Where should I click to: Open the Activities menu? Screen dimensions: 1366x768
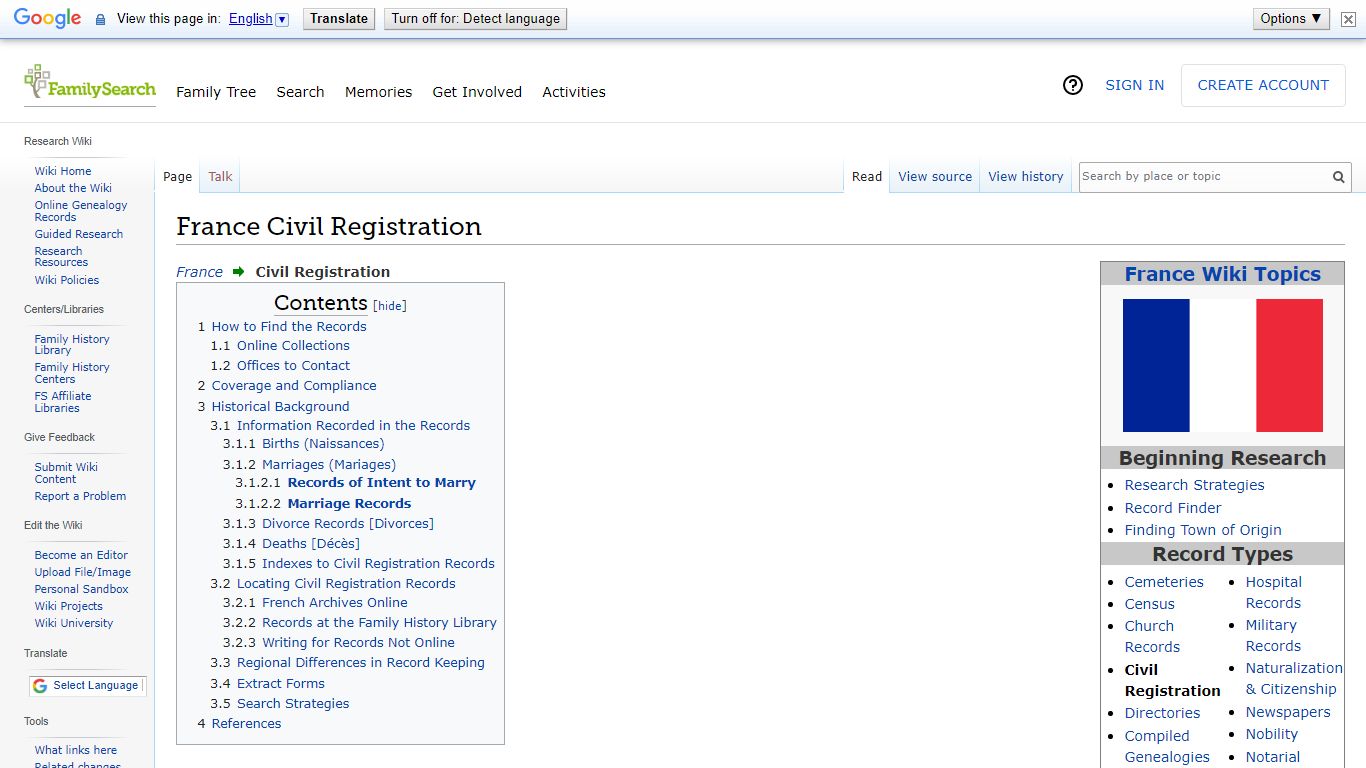tap(574, 92)
